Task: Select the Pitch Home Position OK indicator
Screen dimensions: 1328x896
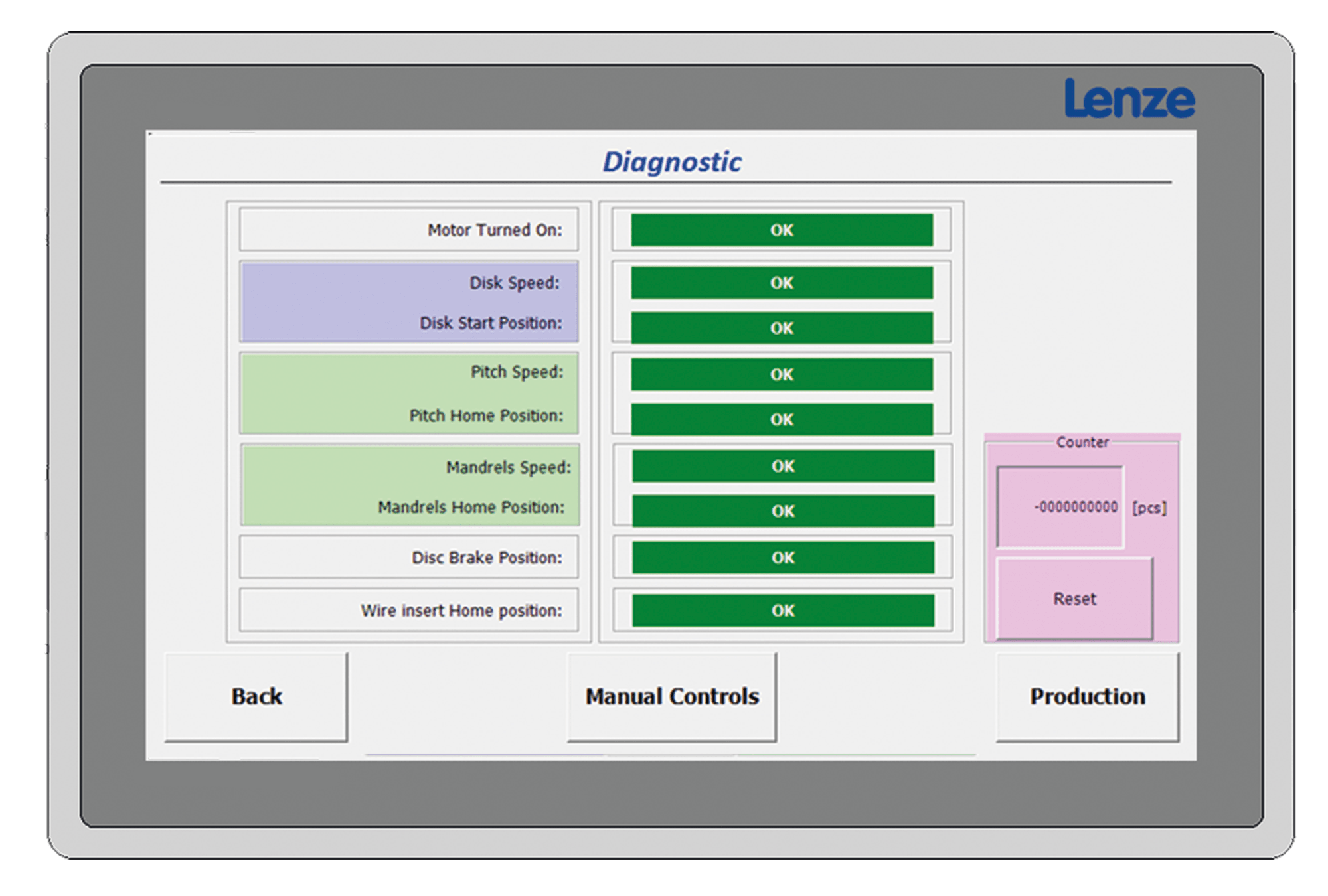Action: coord(782,419)
